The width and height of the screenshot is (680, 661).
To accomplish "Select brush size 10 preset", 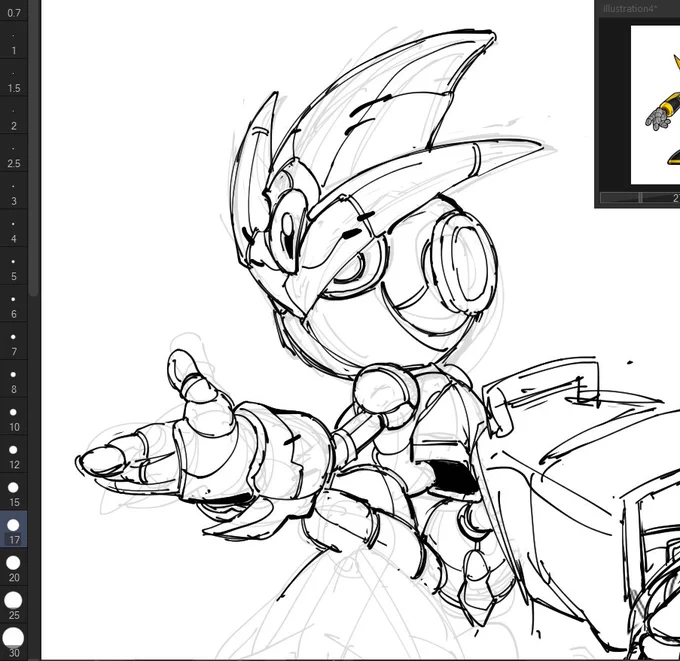I will point(13,416).
